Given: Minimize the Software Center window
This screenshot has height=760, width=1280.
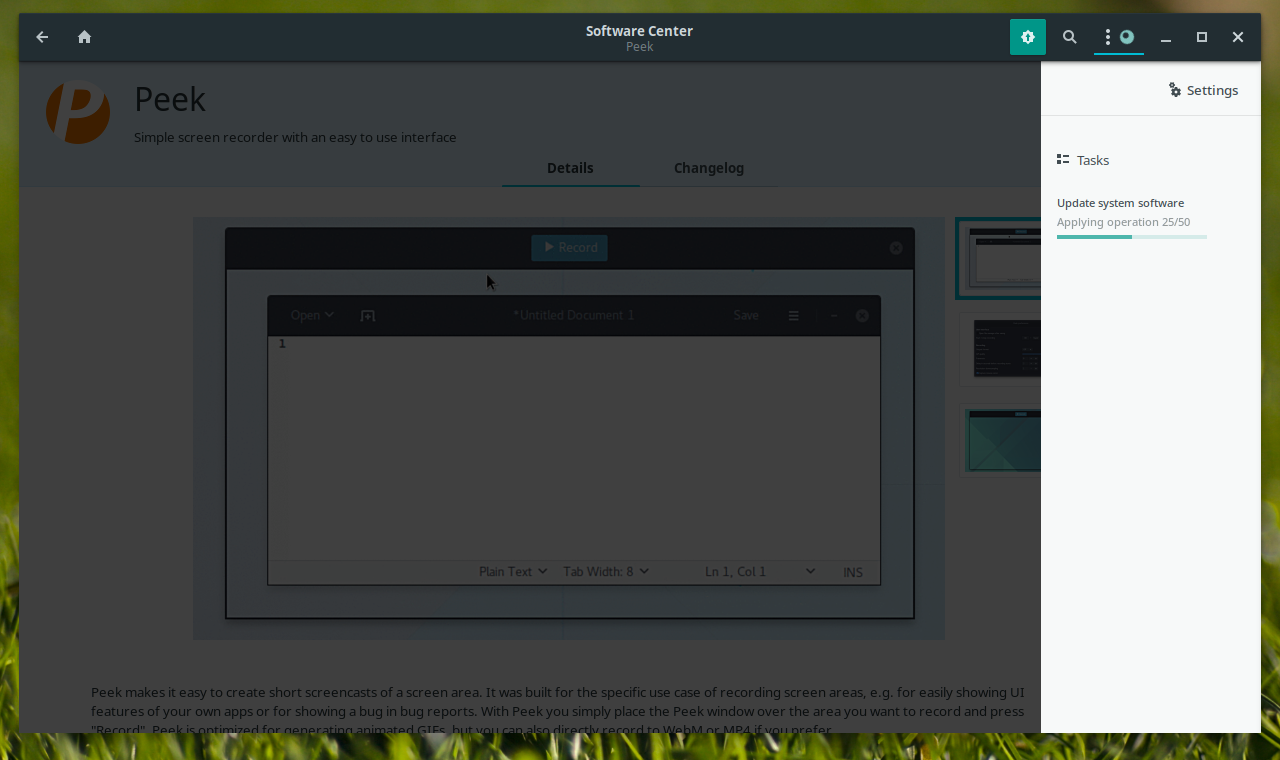Looking at the screenshot, I should [1166, 37].
